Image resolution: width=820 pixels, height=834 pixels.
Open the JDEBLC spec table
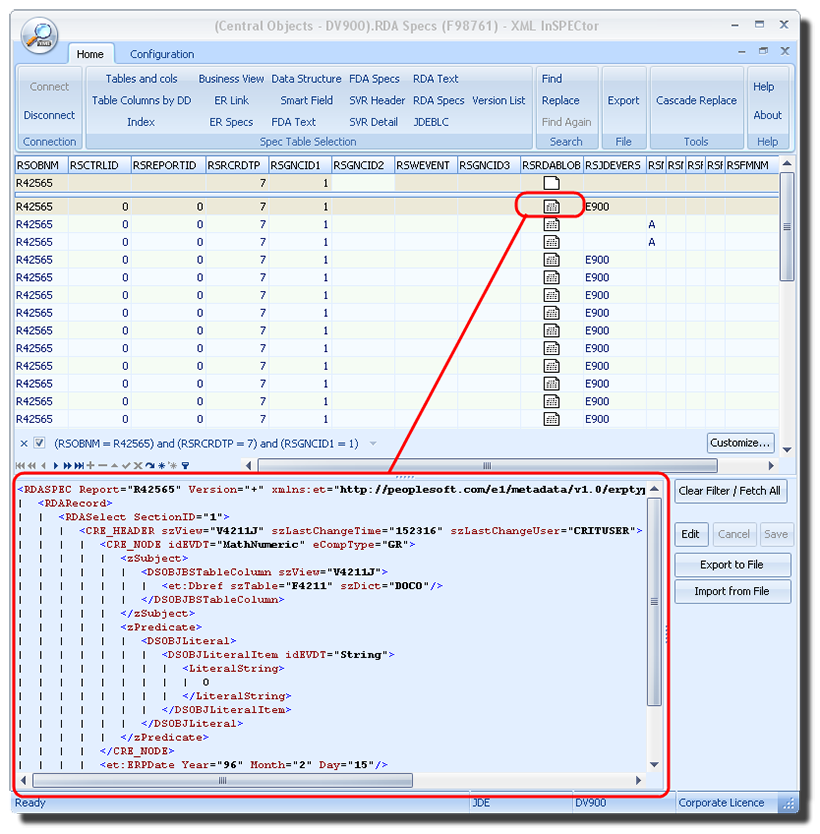(x=431, y=122)
